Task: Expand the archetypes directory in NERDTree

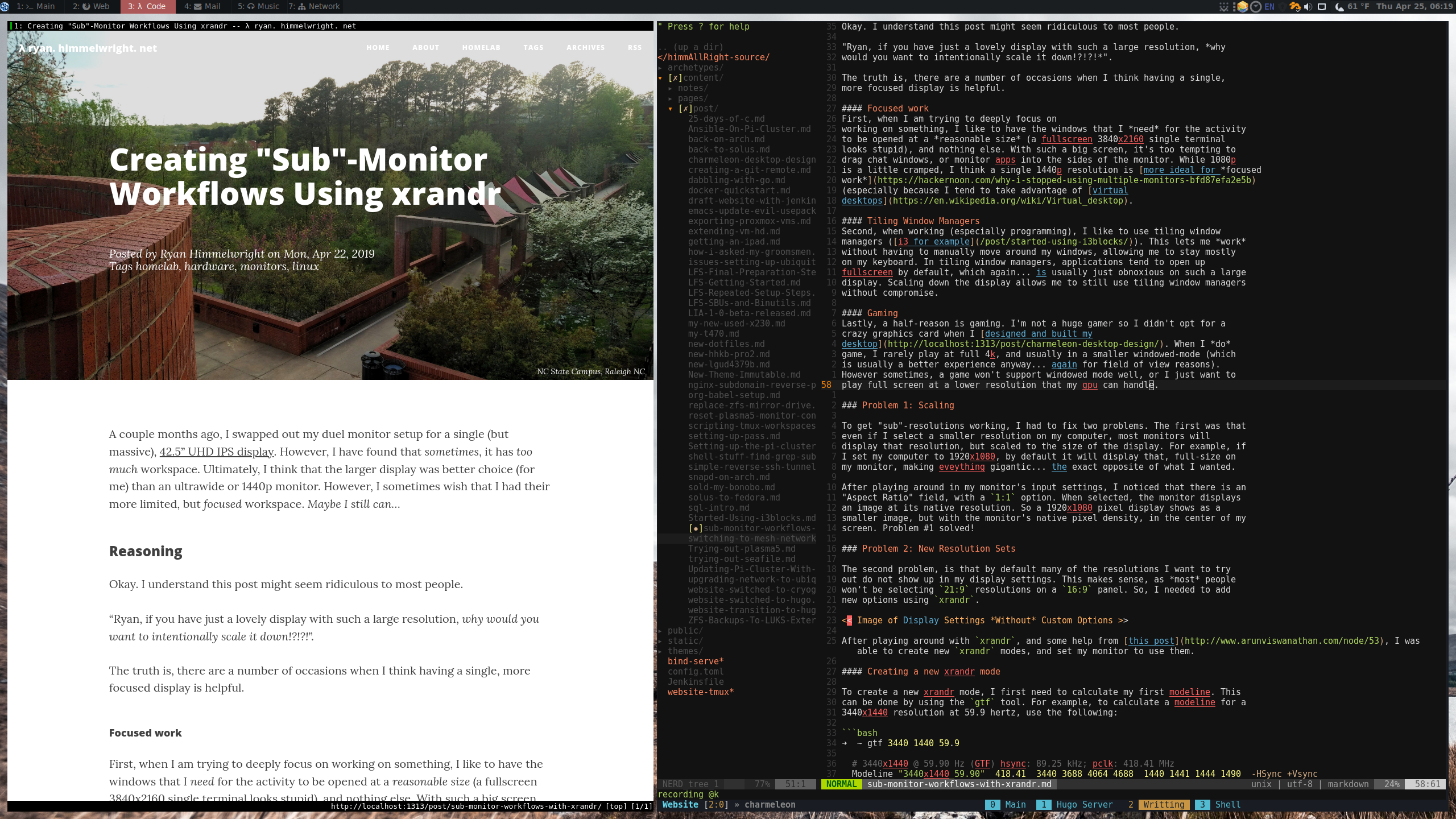Action: point(660,68)
